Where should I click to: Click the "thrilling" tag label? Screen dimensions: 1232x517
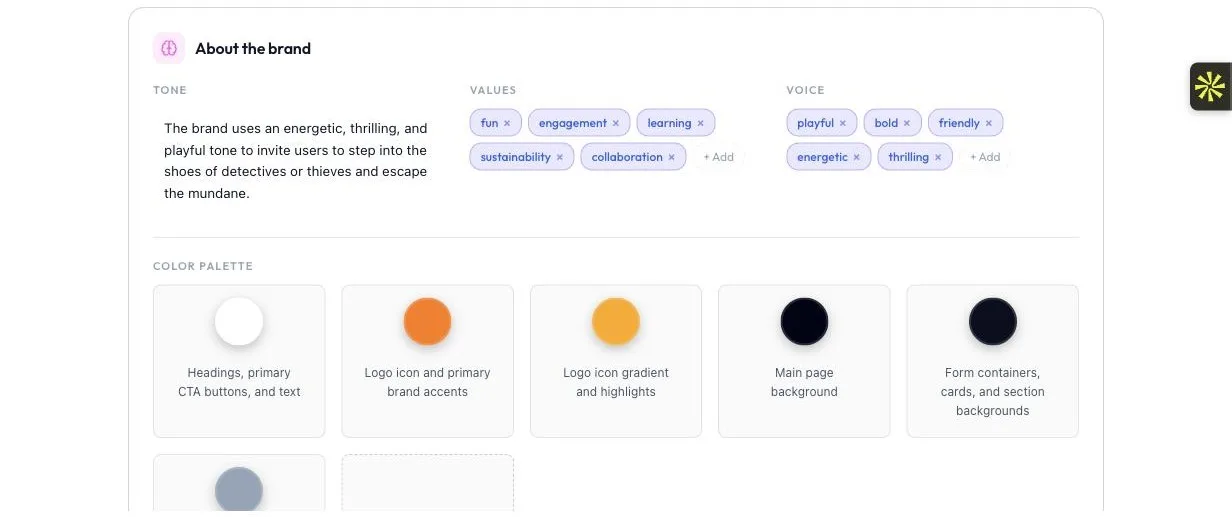click(x=909, y=157)
